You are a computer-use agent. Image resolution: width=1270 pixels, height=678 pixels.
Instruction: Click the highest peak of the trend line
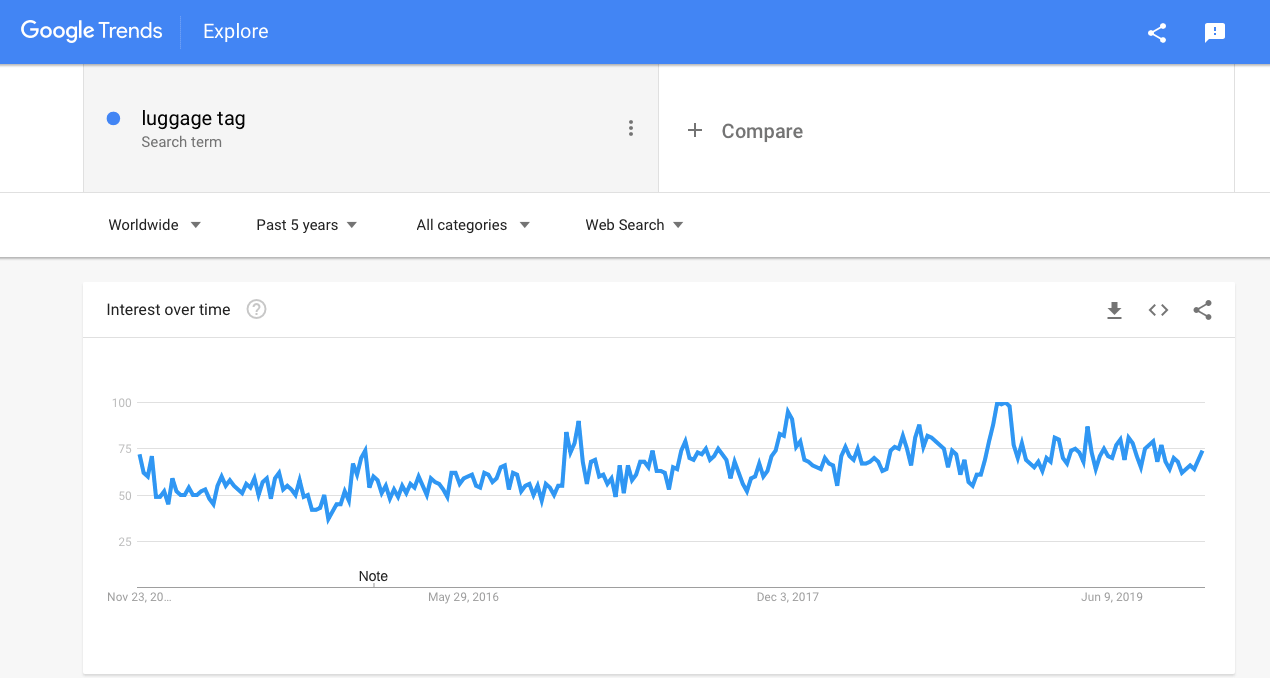pos(1002,404)
